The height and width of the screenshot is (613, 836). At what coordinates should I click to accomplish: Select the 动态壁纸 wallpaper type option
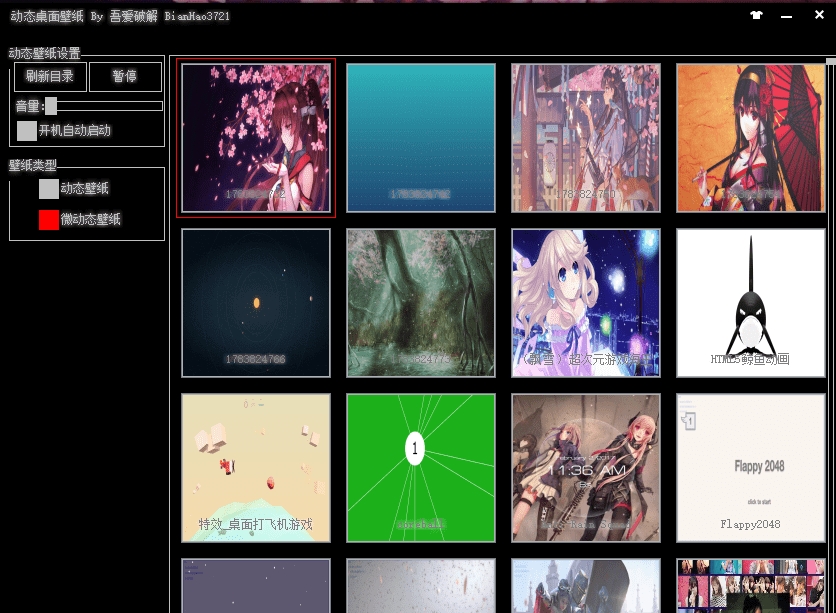(x=49, y=188)
